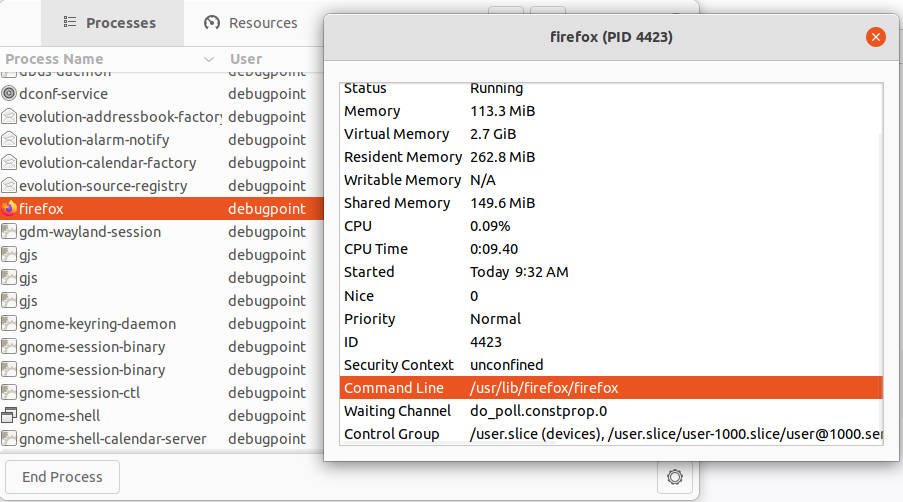Image resolution: width=903 pixels, height=502 pixels.
Task: Select the Shared Memory property row
Action: point(611,203)
